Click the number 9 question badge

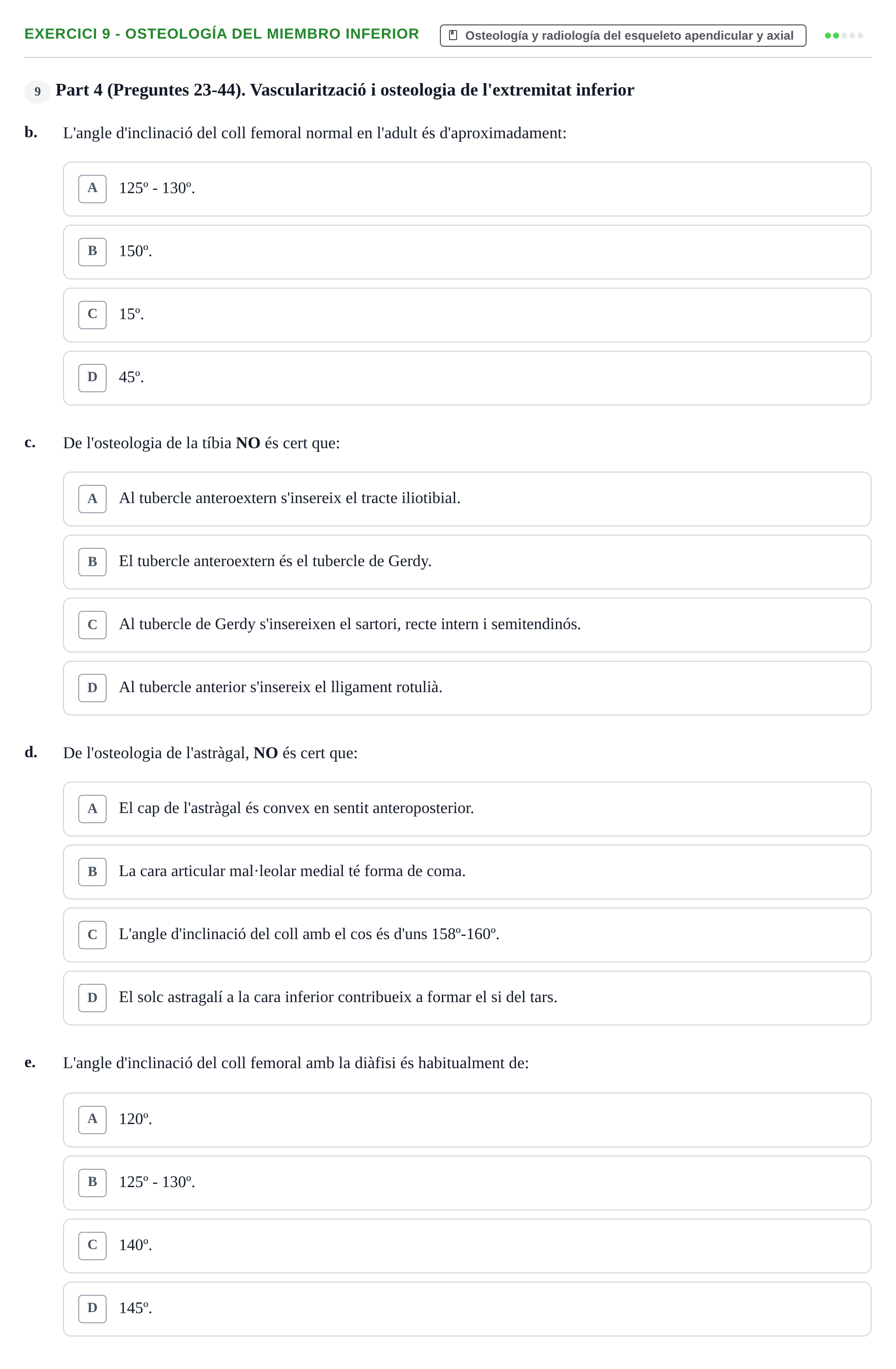click(x=38, y=91)
